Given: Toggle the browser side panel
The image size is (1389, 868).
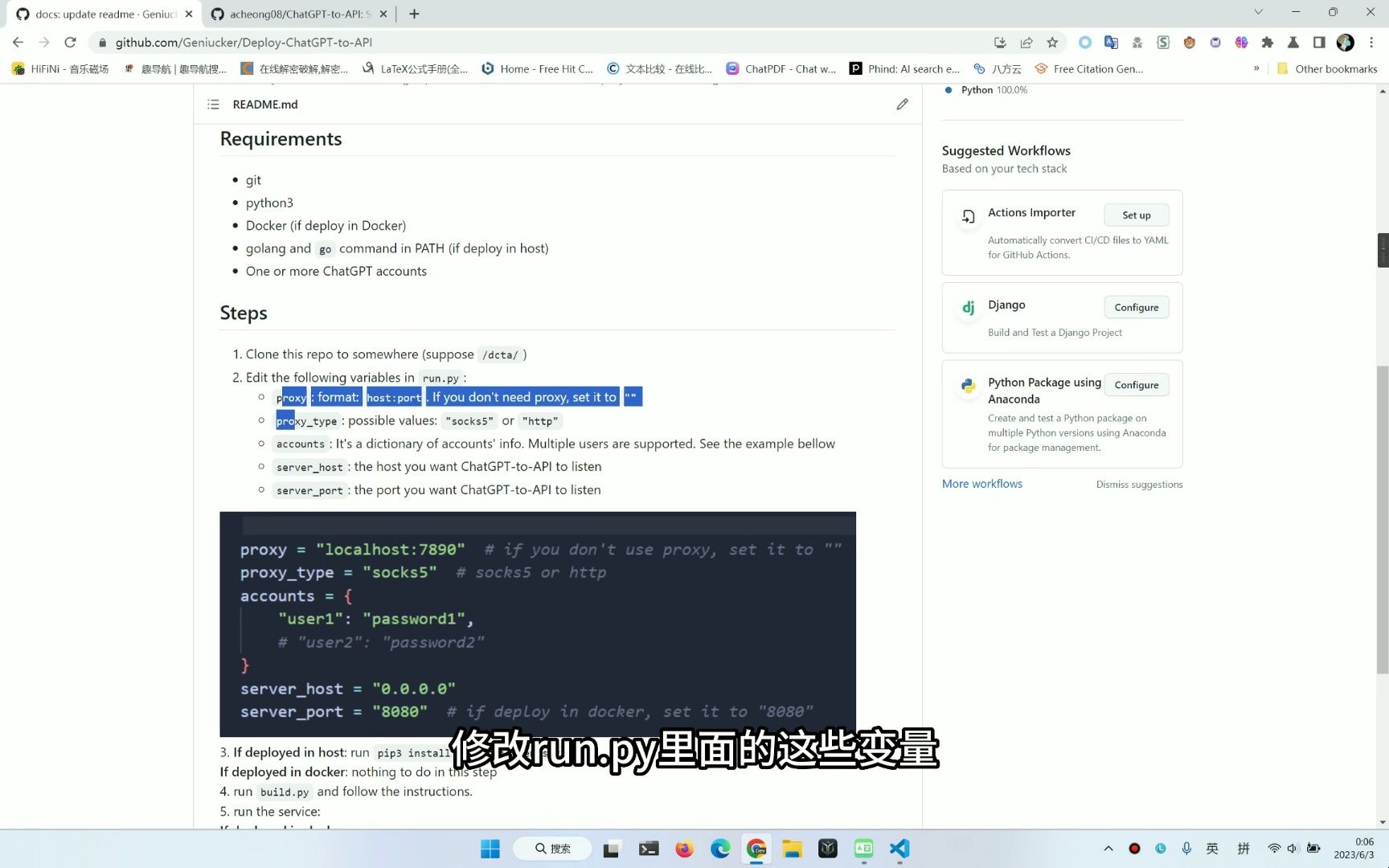Looking at the screenshot, I should click(1319, 43).
